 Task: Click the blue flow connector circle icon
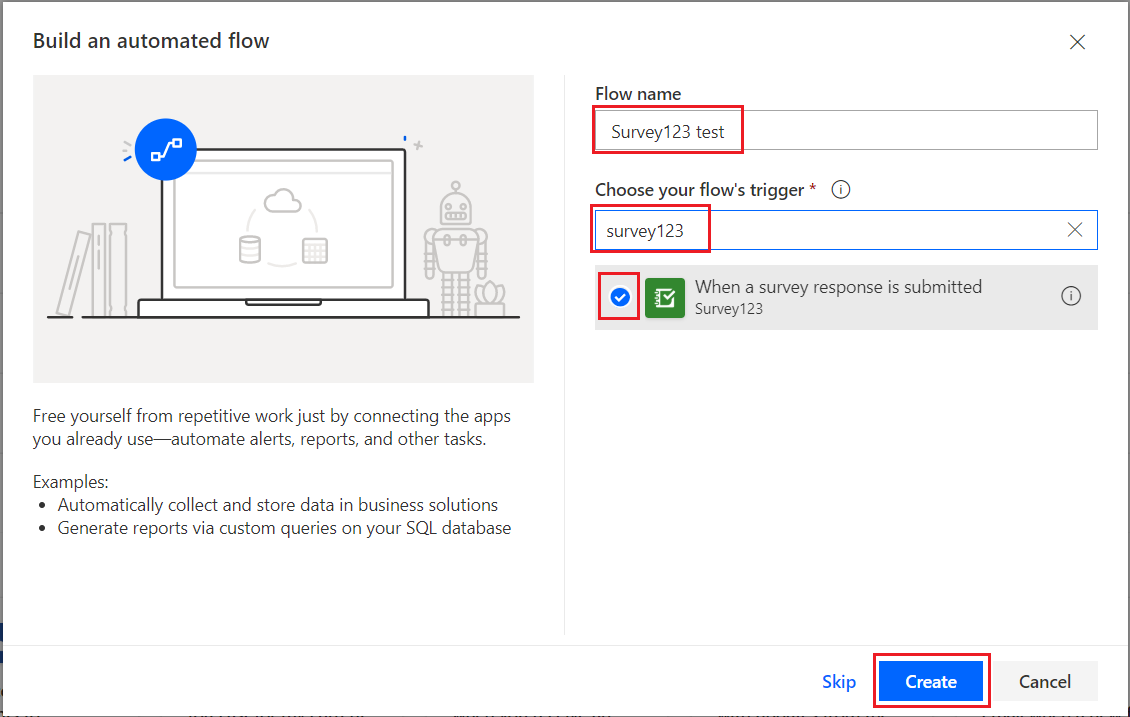pyautogui.click(x=166, y=149)
